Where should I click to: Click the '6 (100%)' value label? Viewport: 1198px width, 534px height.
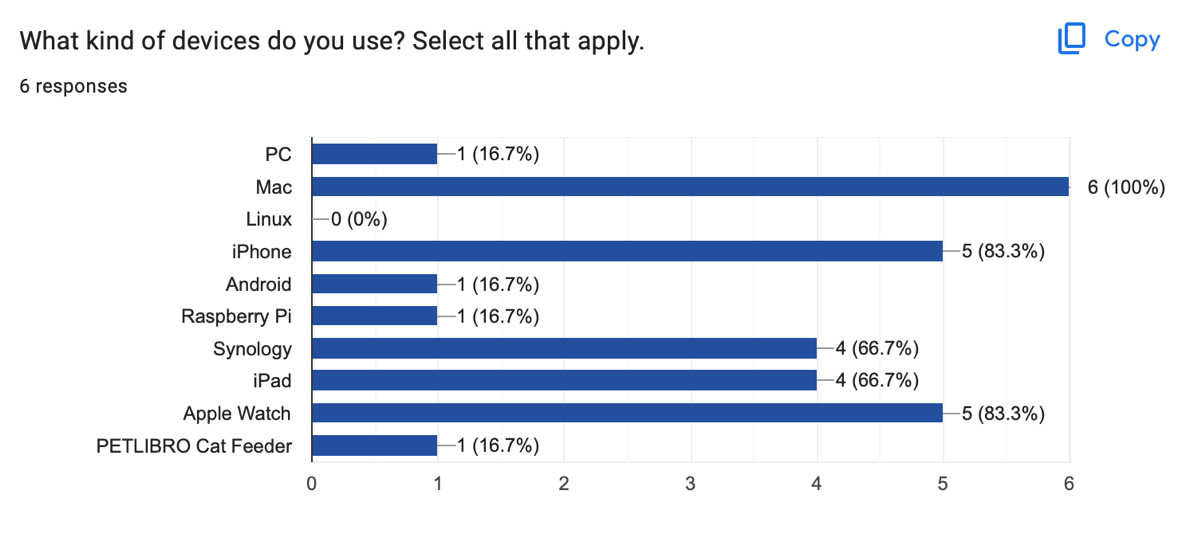point(1125,187)
